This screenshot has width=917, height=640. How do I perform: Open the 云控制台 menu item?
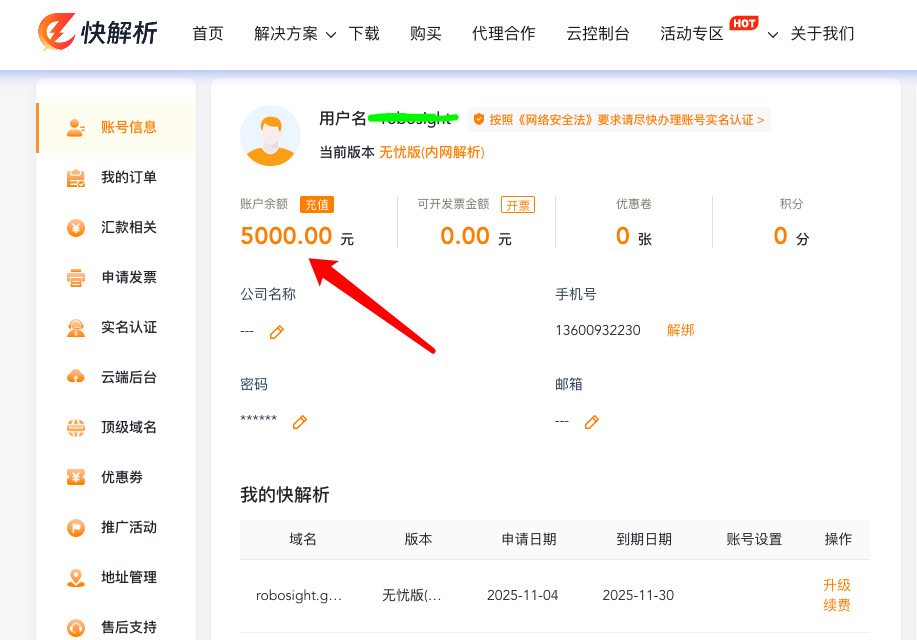[x=597, y=34]
